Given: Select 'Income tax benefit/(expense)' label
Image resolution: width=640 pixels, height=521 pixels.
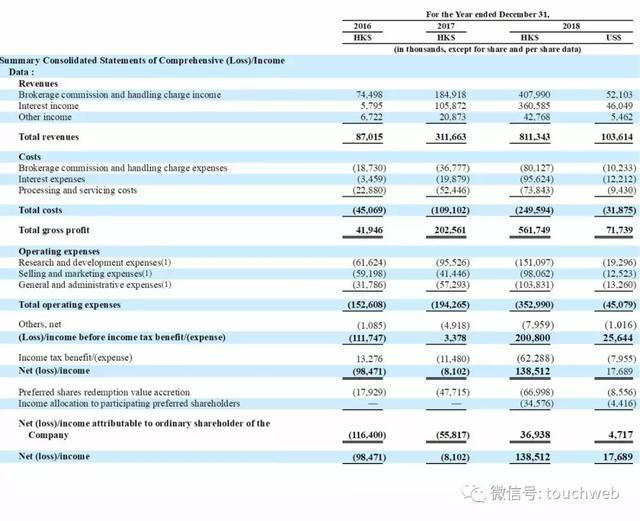Looking at the screenshot, I should coord(75,358).
